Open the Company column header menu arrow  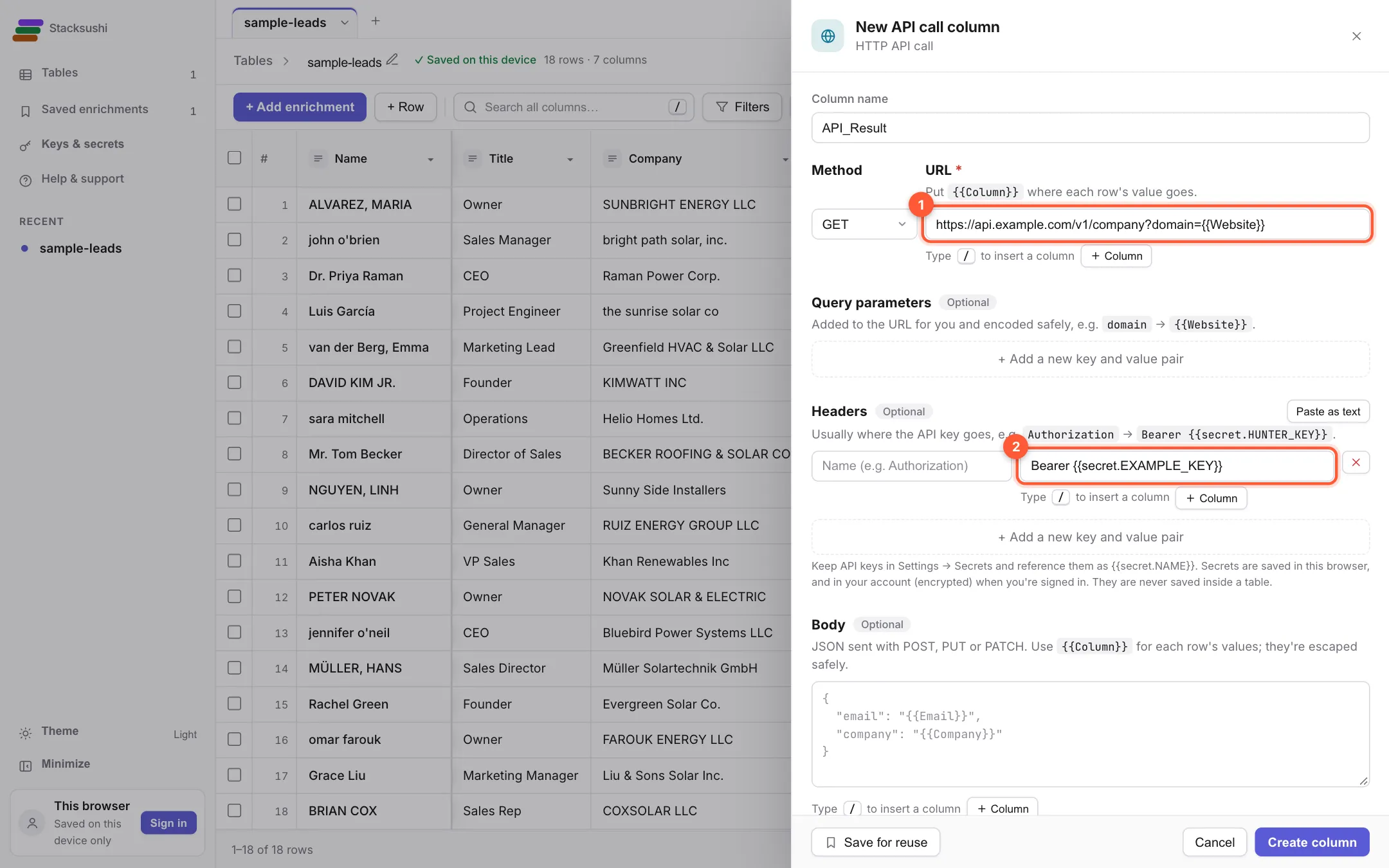click(x=785, y=159)
